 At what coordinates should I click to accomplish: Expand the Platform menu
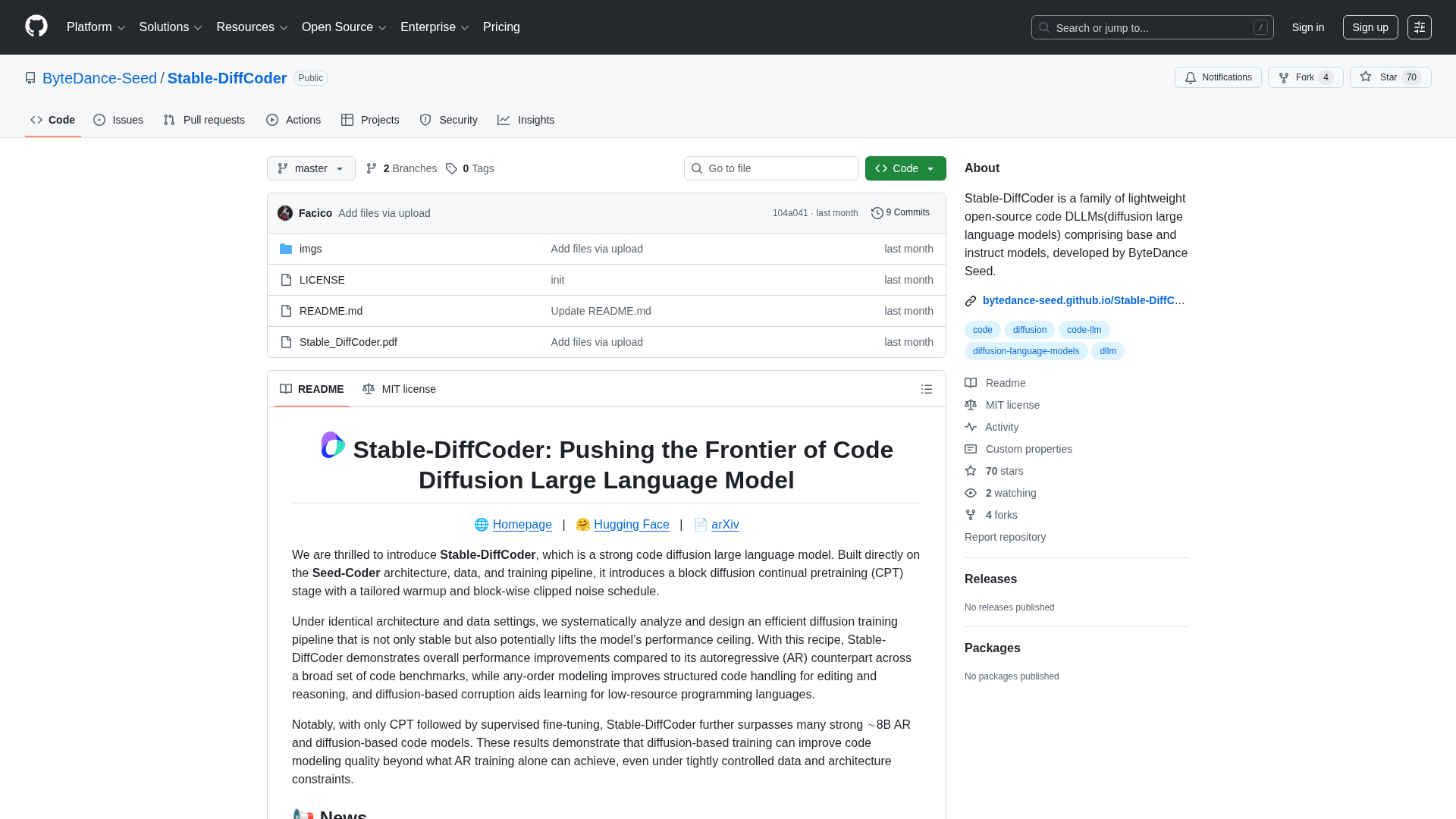tap(96, 27)
